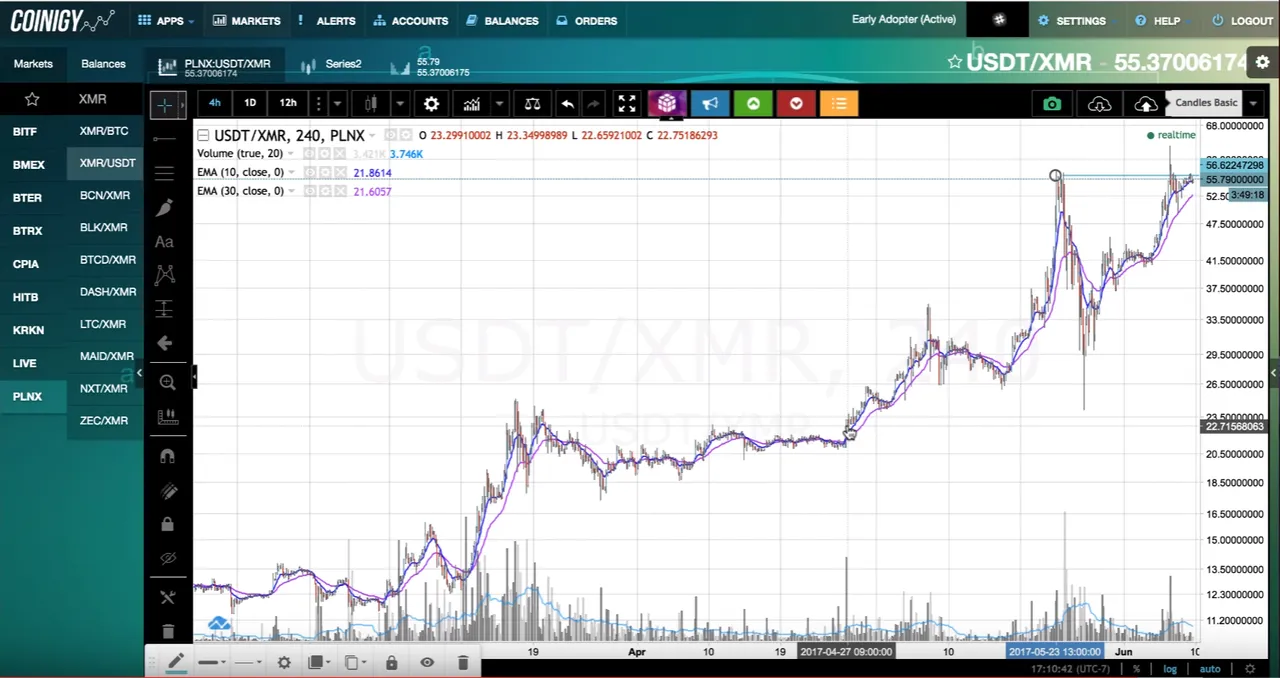Toggle fullscreen chart mode

point(626,103)
